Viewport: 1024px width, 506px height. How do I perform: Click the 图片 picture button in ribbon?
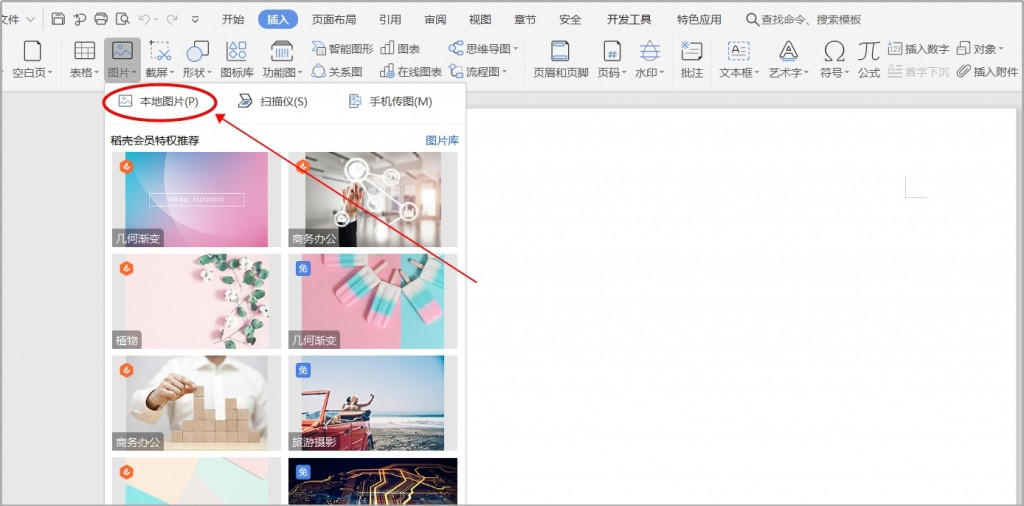pos(122,59)
